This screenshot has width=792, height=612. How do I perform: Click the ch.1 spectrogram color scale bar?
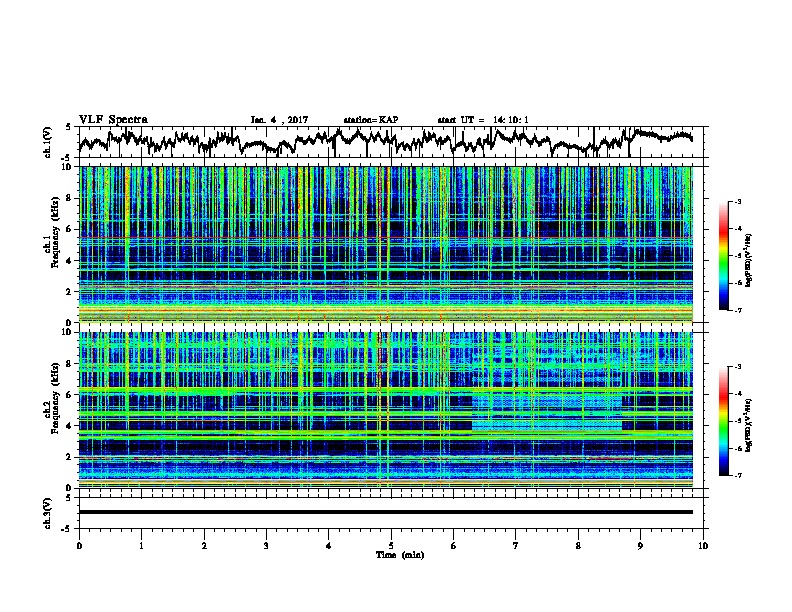[723, 256]
